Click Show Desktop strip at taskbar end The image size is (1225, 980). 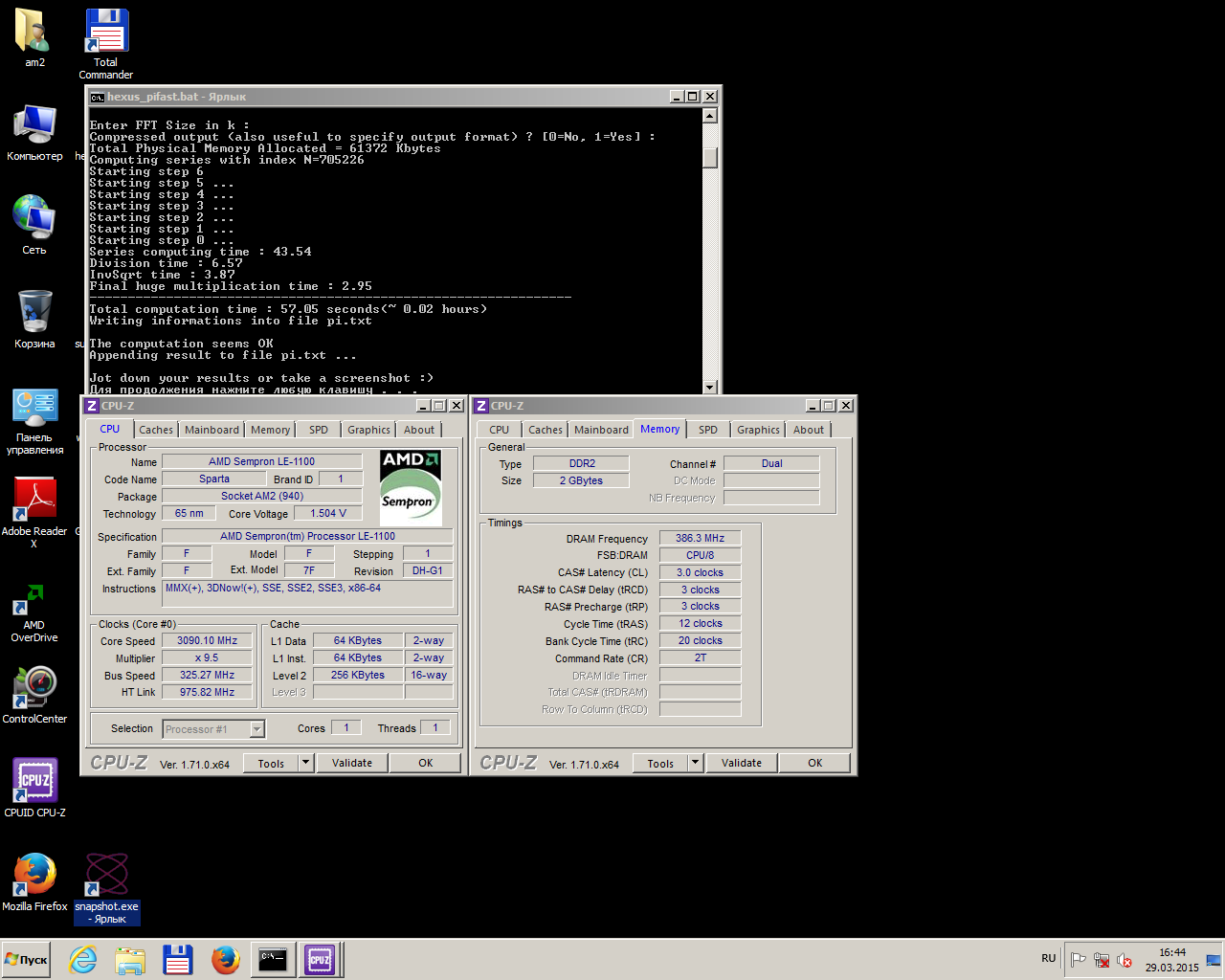(x=1214, y=959)
